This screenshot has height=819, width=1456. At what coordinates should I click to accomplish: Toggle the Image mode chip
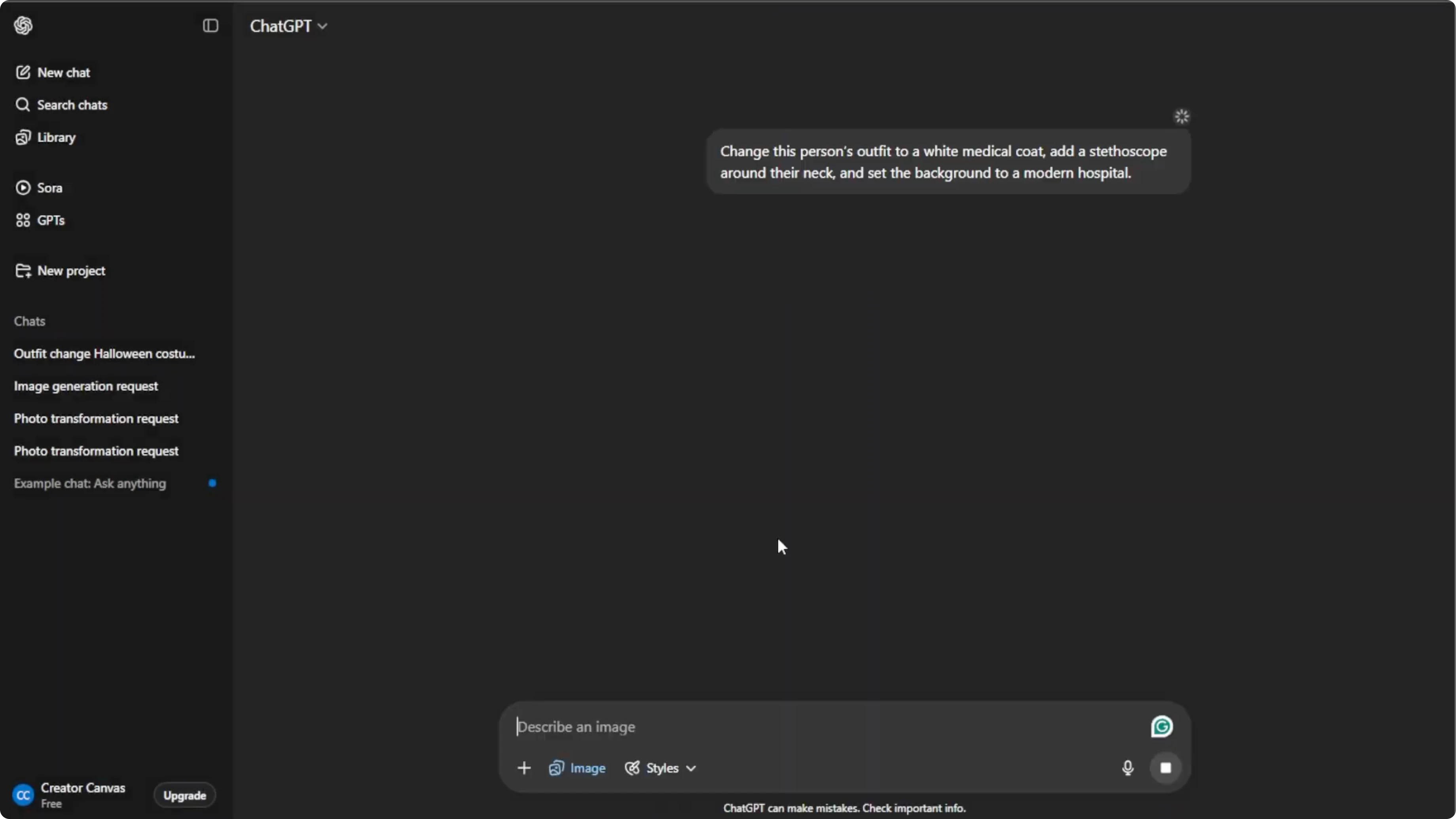[577, 768]
